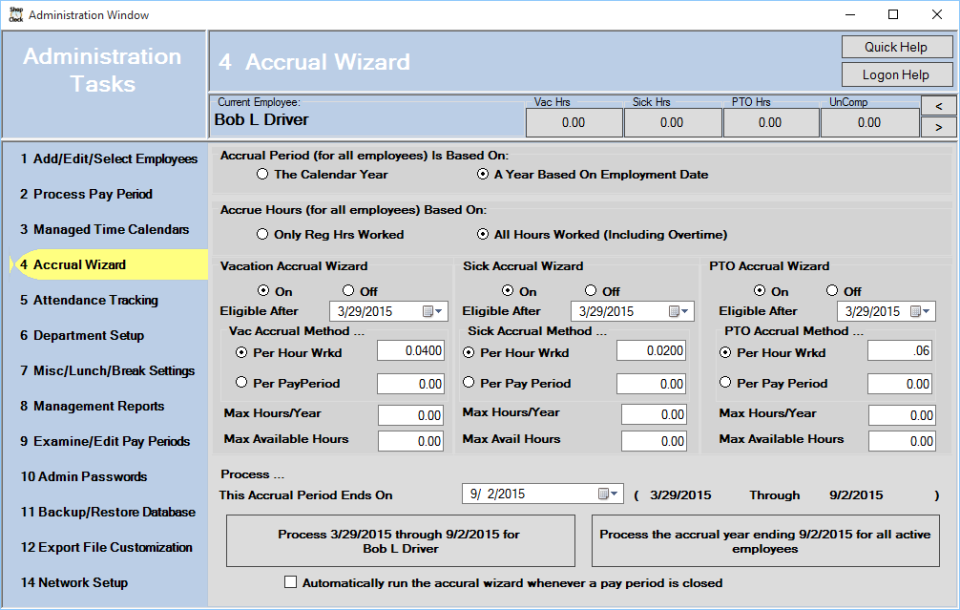The image size is (960, 610).
Task: Click current employee name Bob L Driver
Action: pyautogui.click(x=261, y=120)
